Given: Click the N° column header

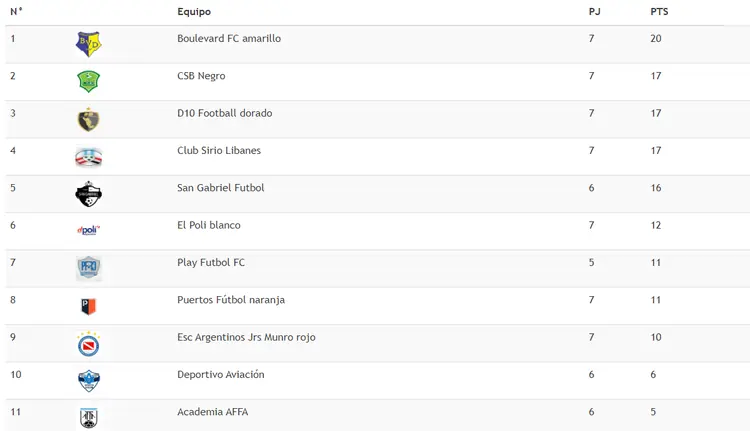Looking at the screenshot, I should click(x=16, y=11).
